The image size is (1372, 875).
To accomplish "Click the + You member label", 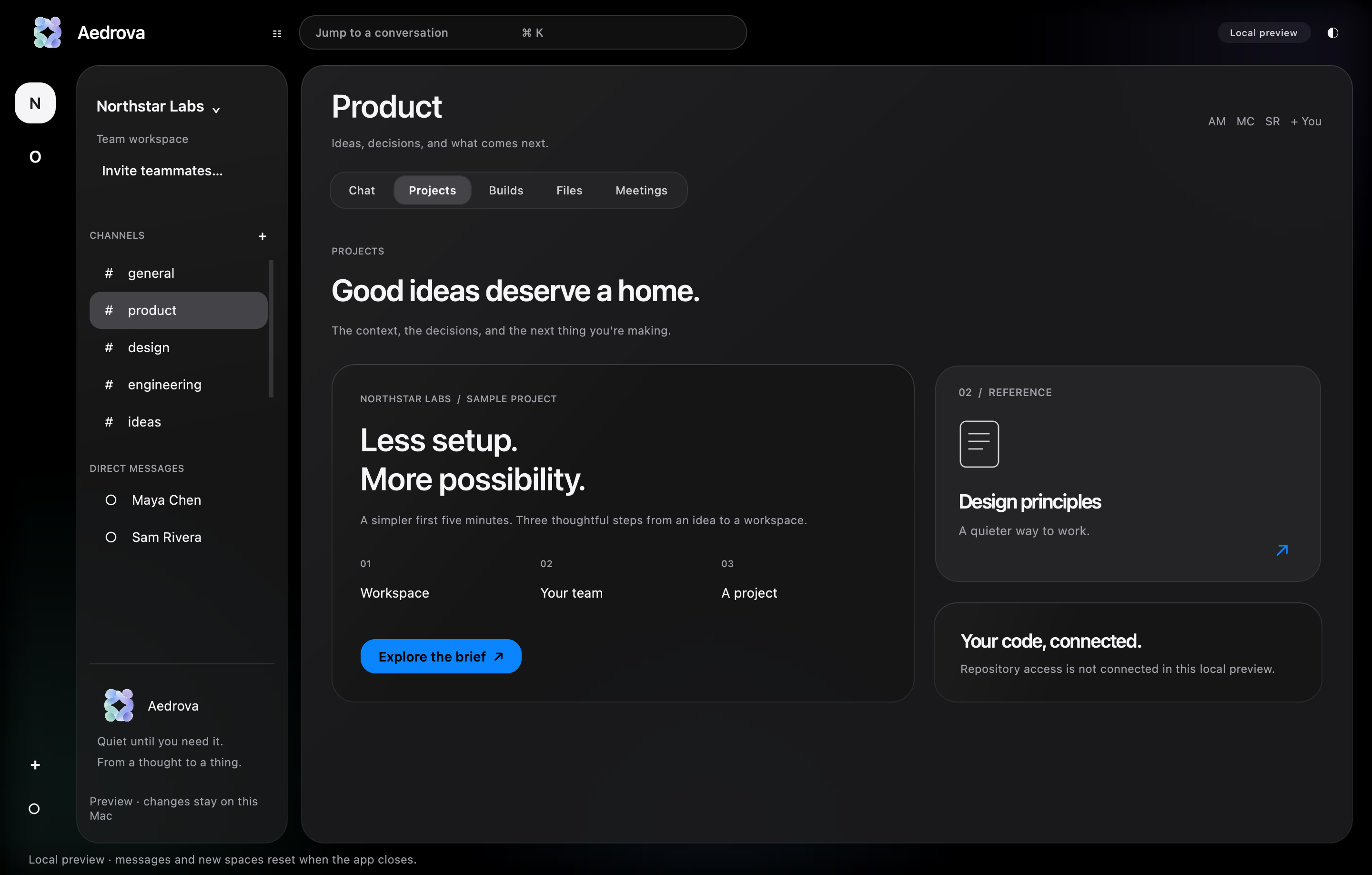I will (x=1306, y=122).
